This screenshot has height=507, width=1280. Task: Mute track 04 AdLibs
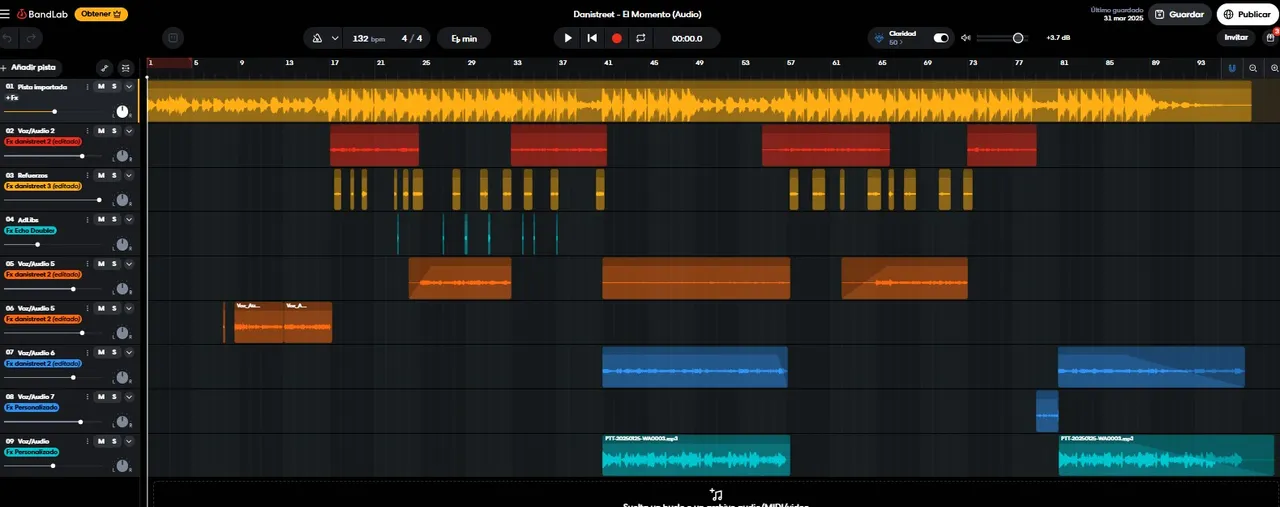101,219
